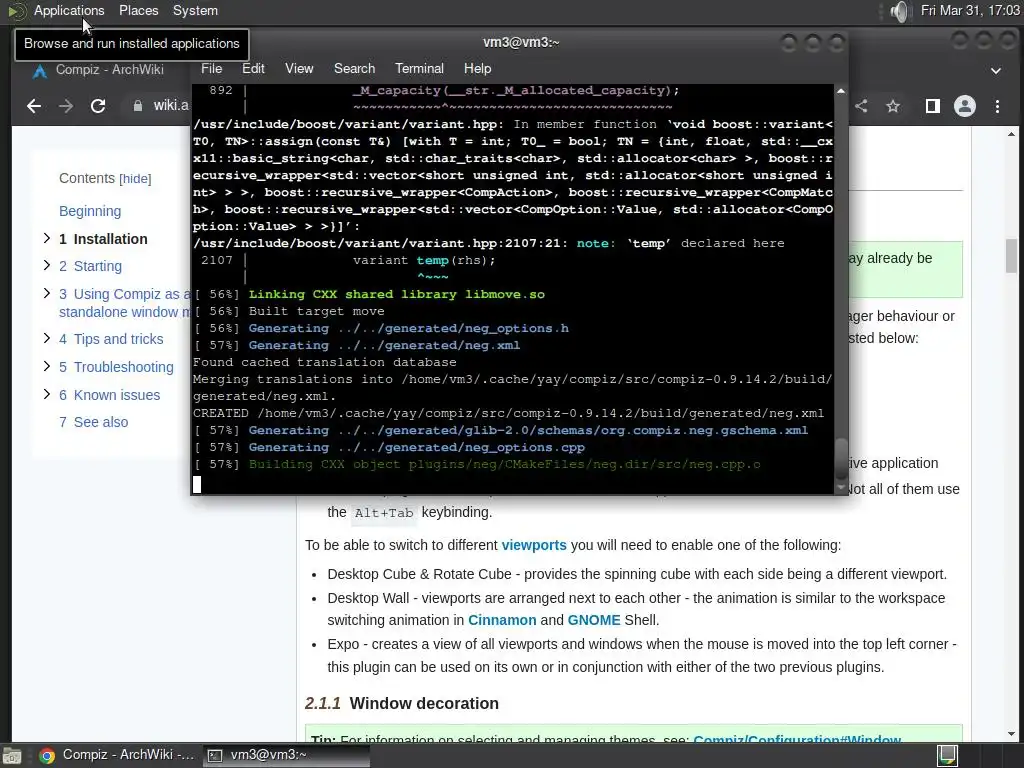Click the workspace switcher in bottom panel
1024x768 pixels.
click(x=948, y=756)
